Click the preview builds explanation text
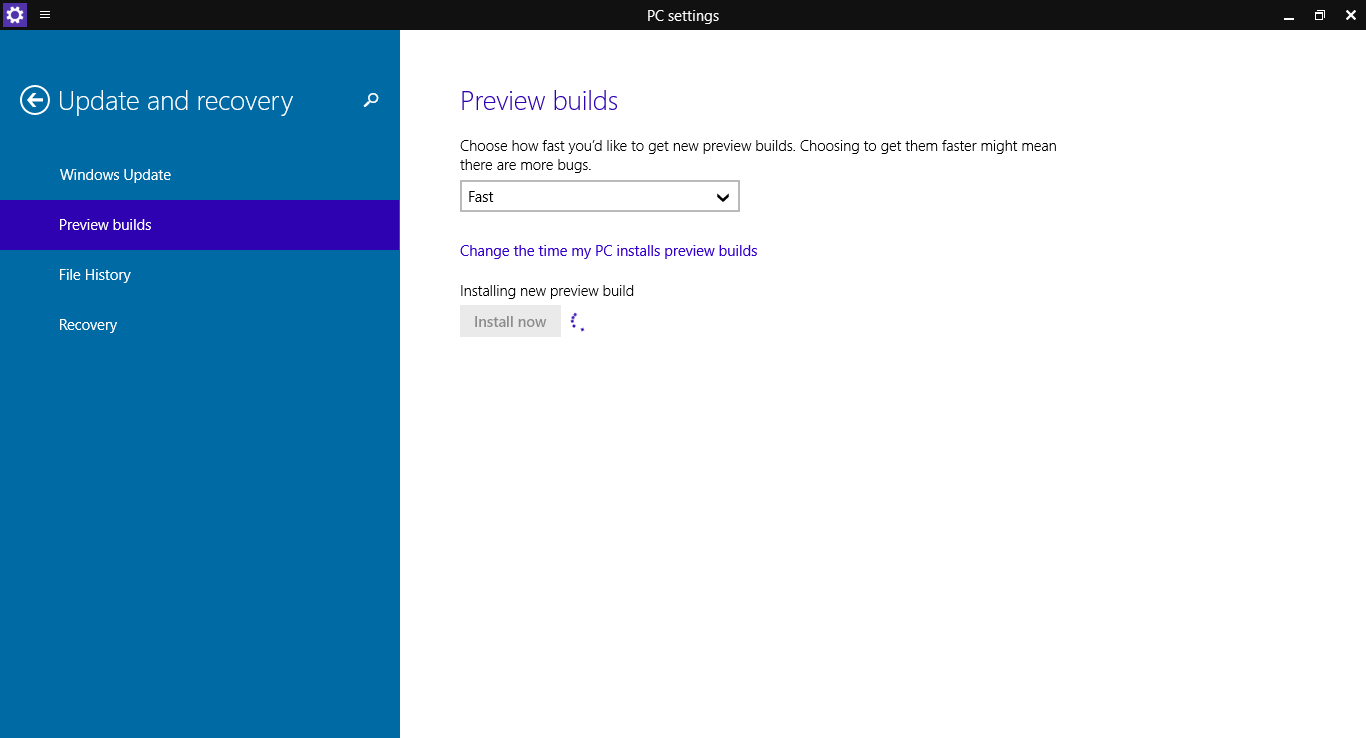Image resolution: width=1366 pixels, height=738 pixels. (x=757, y=155)
